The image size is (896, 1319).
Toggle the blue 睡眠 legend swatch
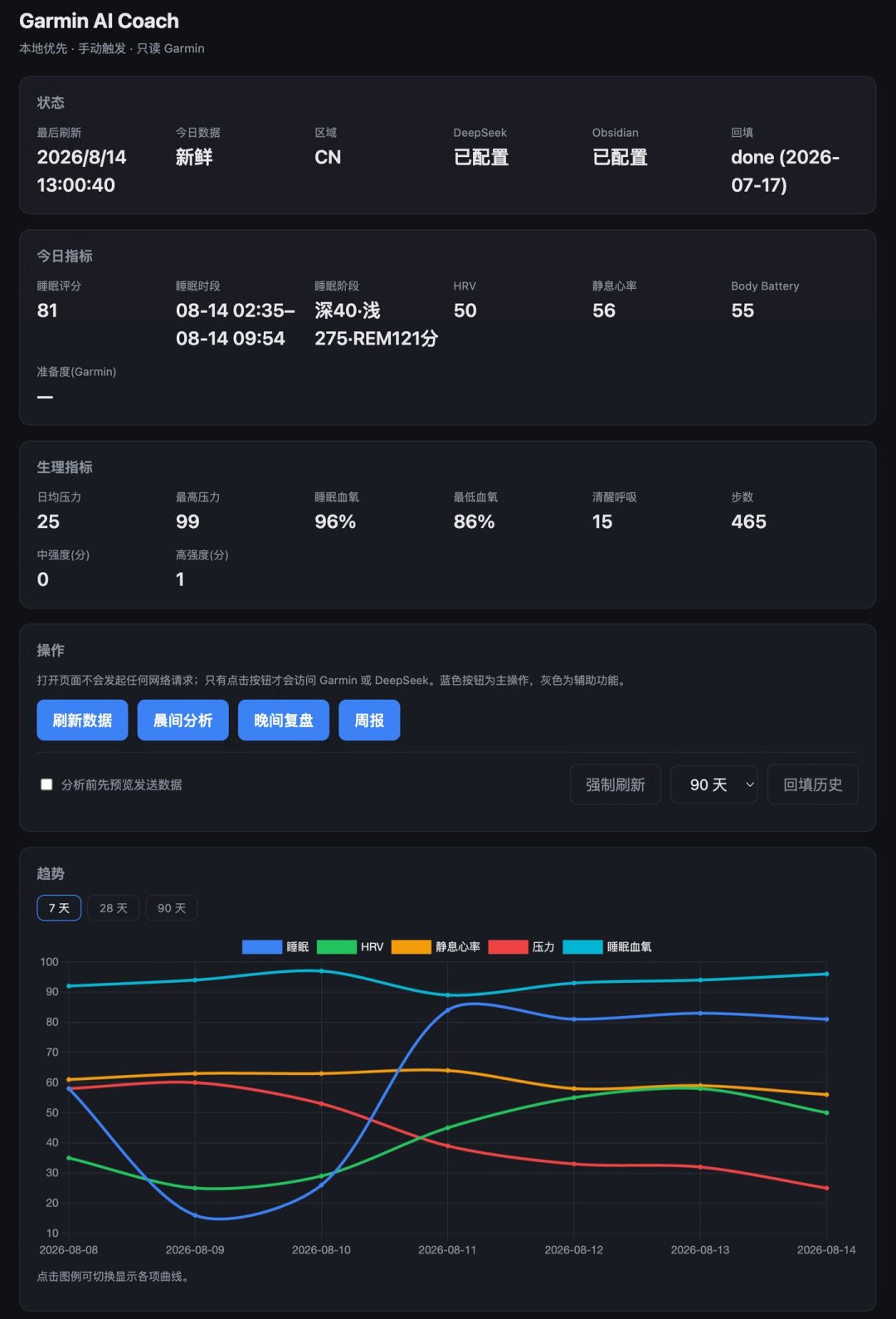tap(262, 947)
